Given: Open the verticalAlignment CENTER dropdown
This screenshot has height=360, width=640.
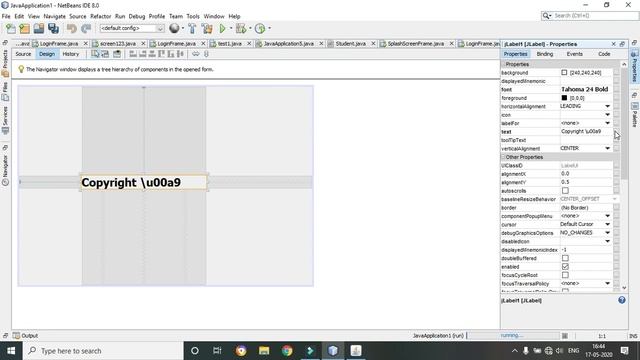Looking at the screenshot, I should (607, 149).
